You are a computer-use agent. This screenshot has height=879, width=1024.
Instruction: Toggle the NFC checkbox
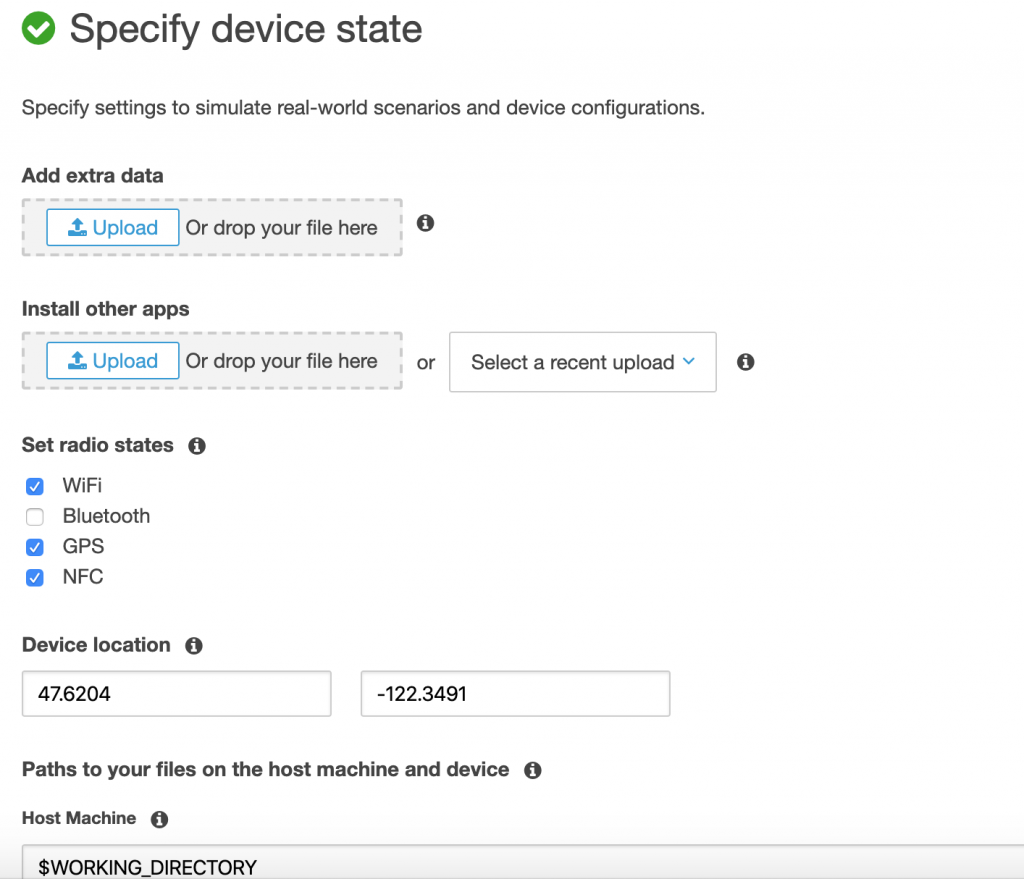tap(35, 577)
